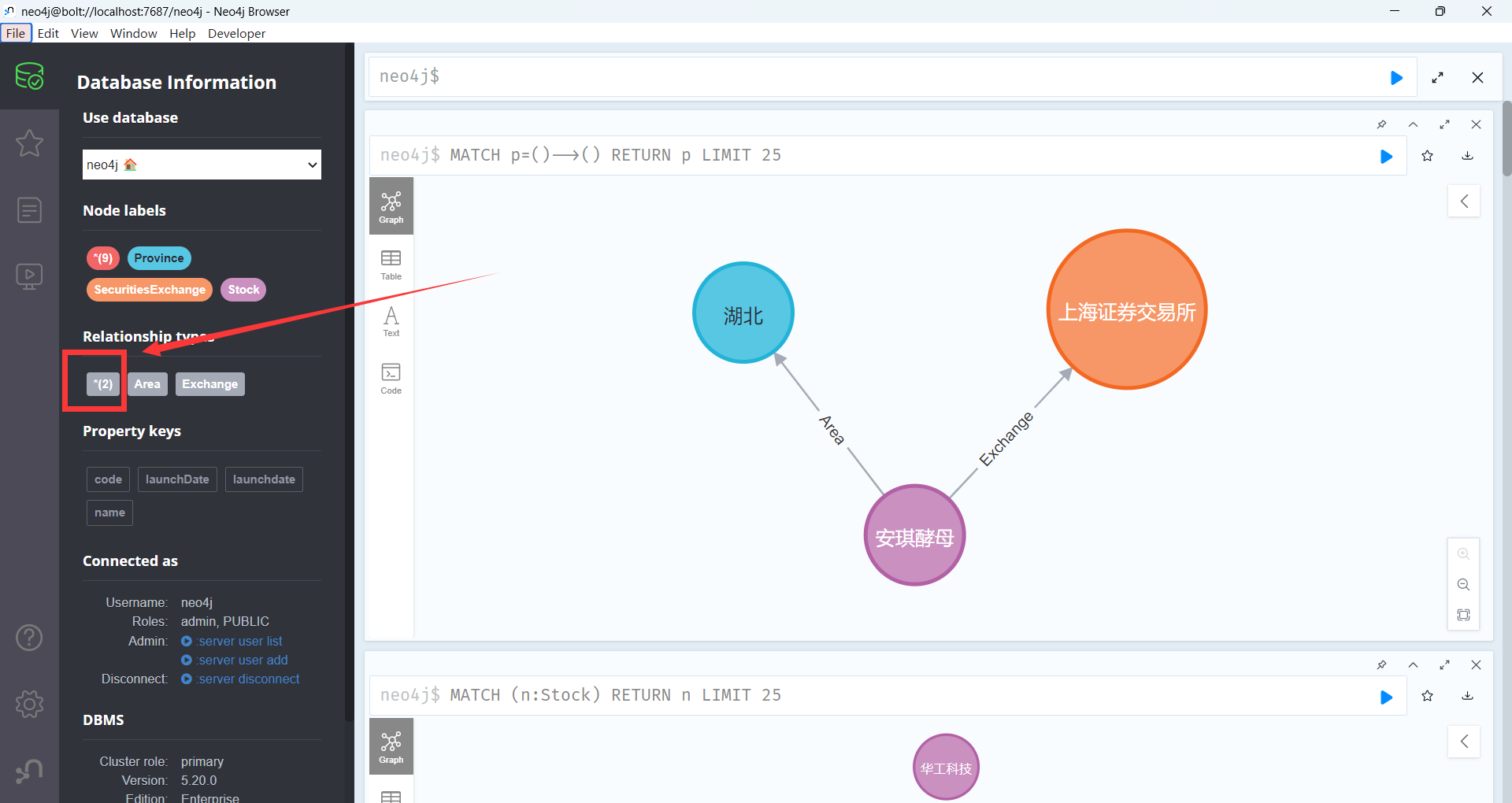Run the query in the main editor
The image size is (1512, 803).
pyautogui.click(x=1396, y=78)
